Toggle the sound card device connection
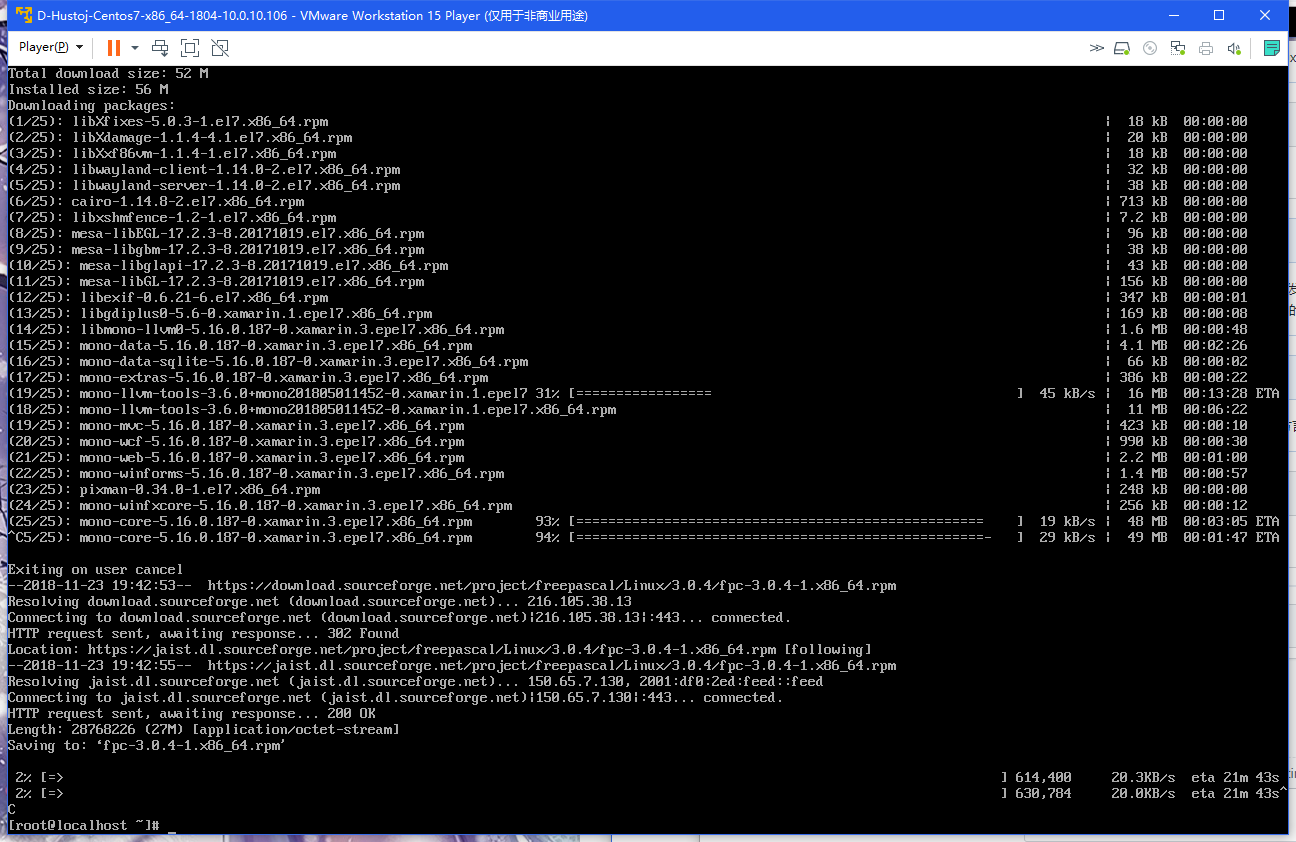Viewport: 1296px width, 842px height. pos(1234,47)
